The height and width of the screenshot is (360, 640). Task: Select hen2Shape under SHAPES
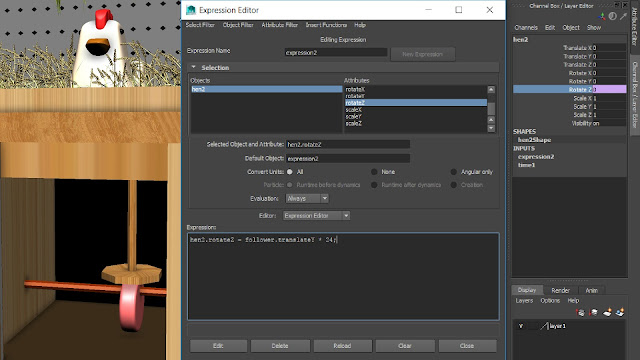pos(534,140)
